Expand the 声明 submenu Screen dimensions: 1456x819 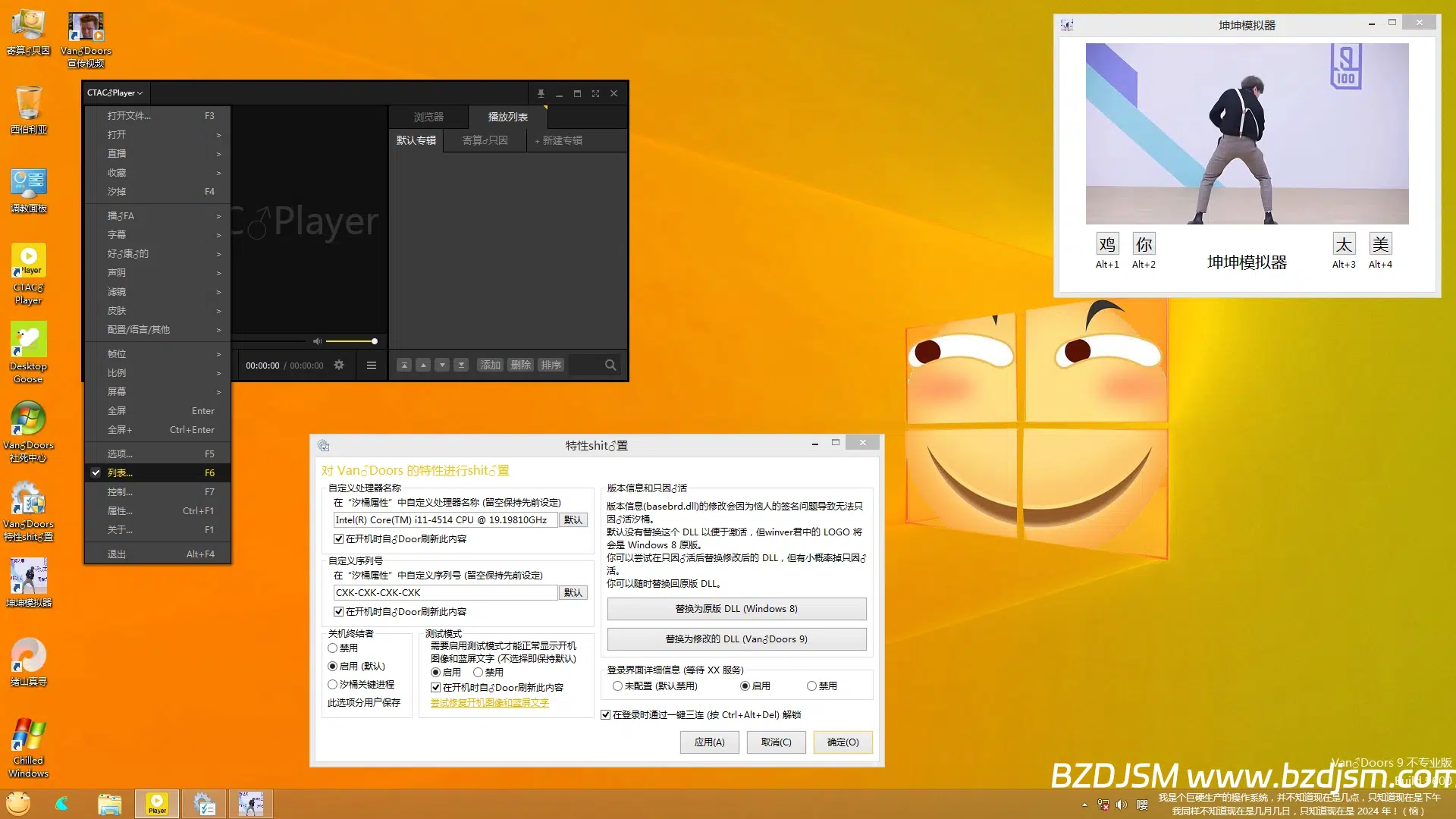[157, 273]
